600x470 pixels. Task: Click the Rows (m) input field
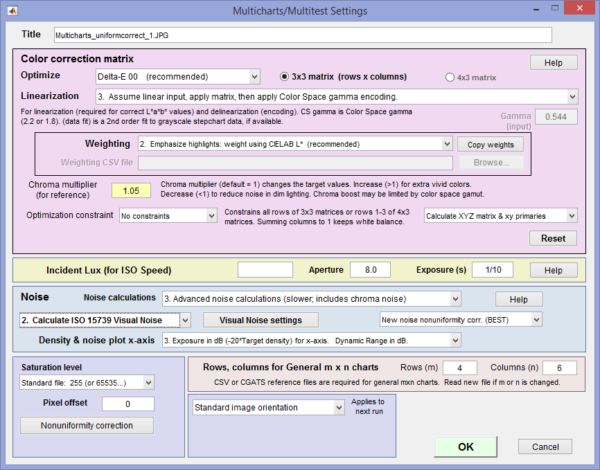(459, 367)
